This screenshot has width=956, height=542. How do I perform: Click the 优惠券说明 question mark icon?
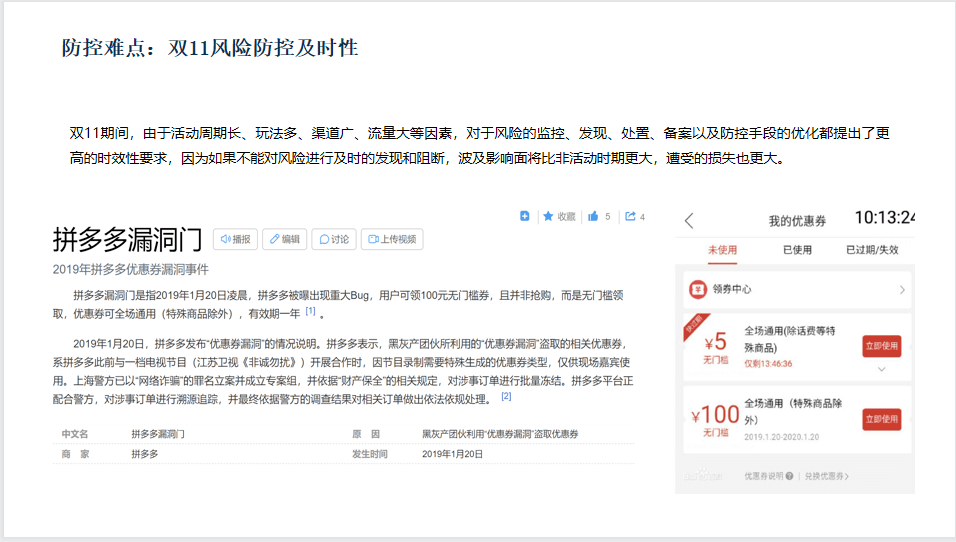[790, 476]
